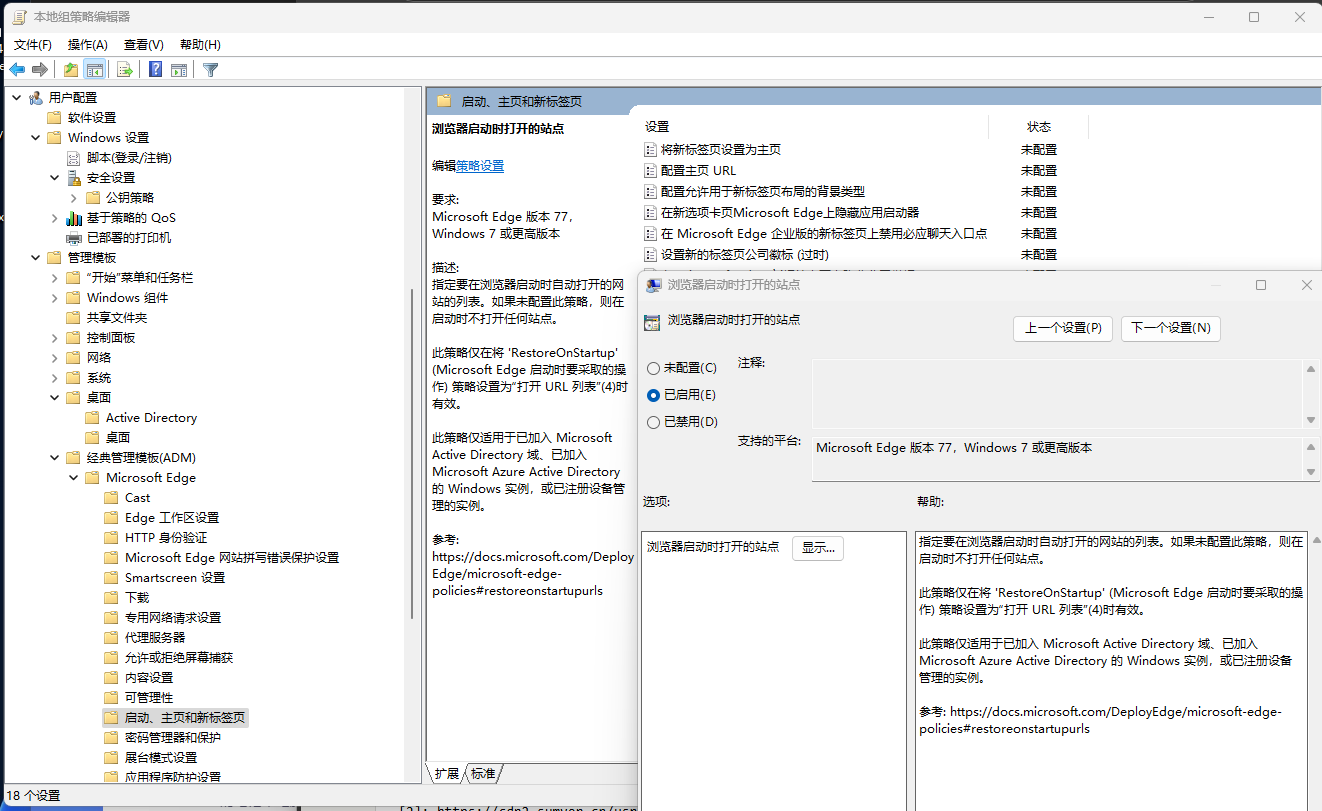Select the 已禁用(D) radio button
1322x811 pixels.
pos(654,422)
